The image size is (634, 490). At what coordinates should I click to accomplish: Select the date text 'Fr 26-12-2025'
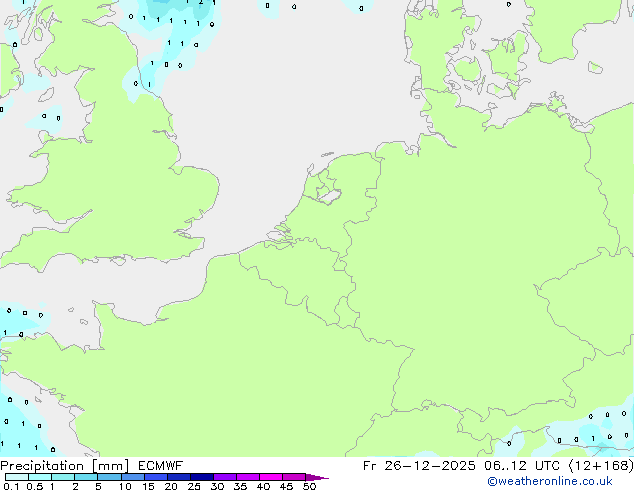[x=419, y=466]
